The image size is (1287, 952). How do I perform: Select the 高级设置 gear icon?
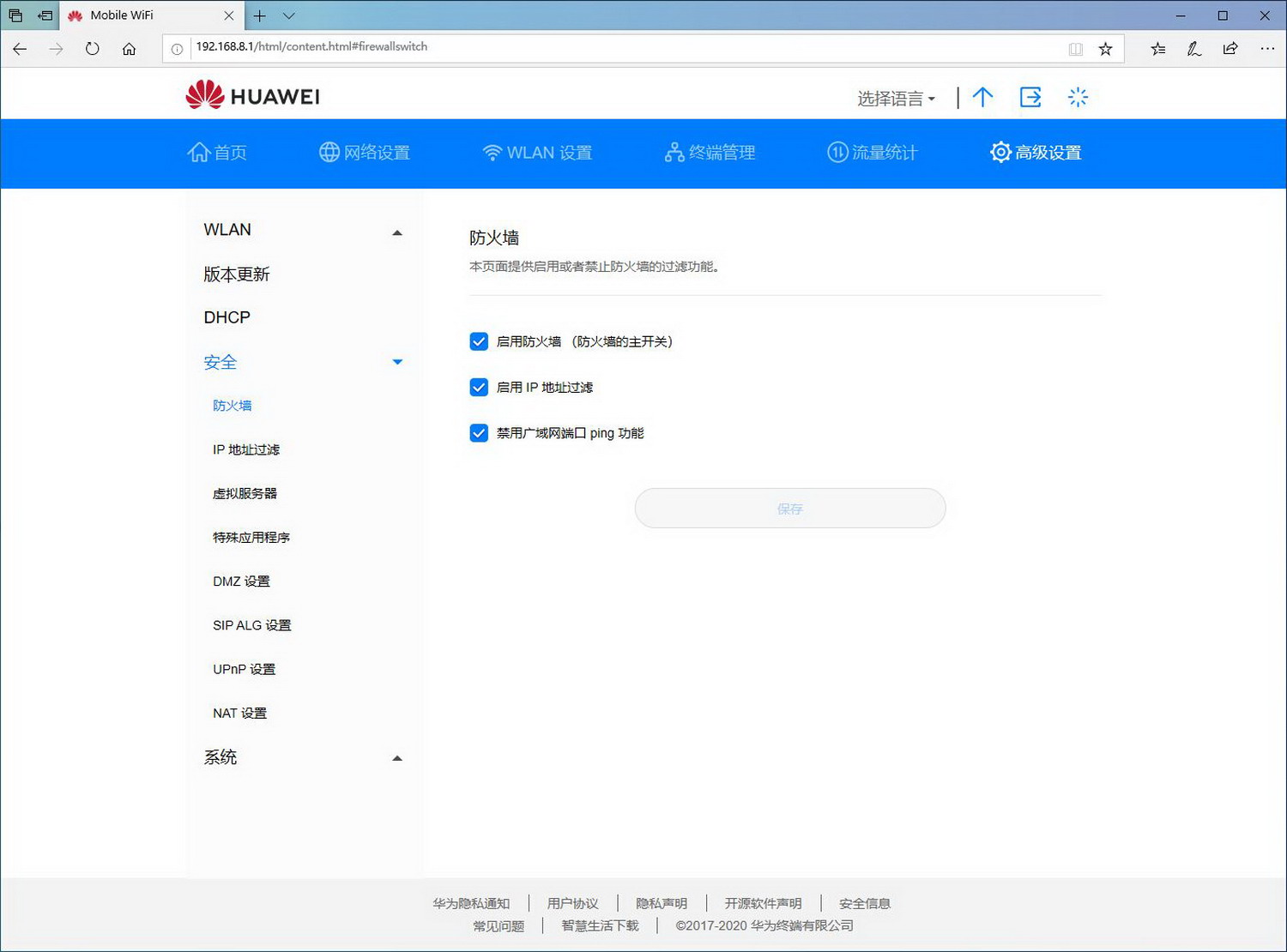point(1000,152)
